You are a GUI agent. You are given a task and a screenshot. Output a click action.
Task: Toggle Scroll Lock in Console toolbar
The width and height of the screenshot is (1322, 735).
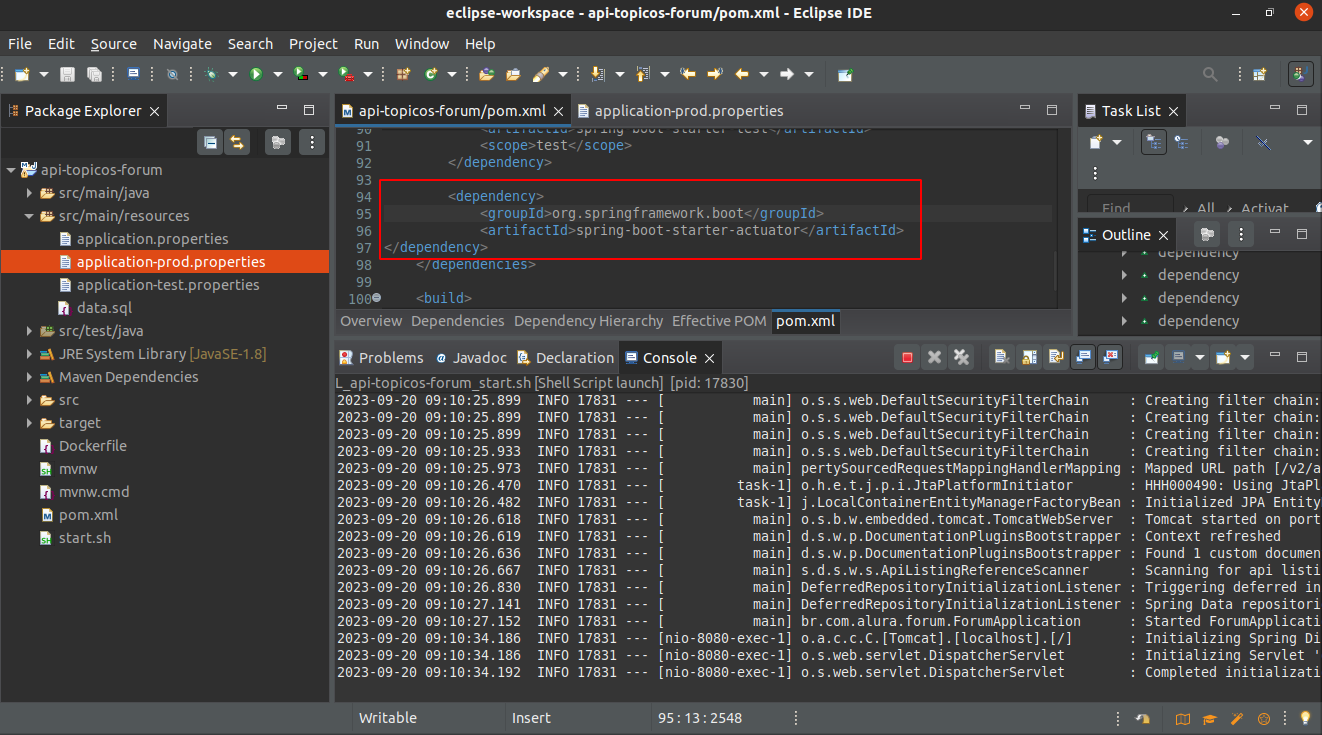click(1028, 357)
